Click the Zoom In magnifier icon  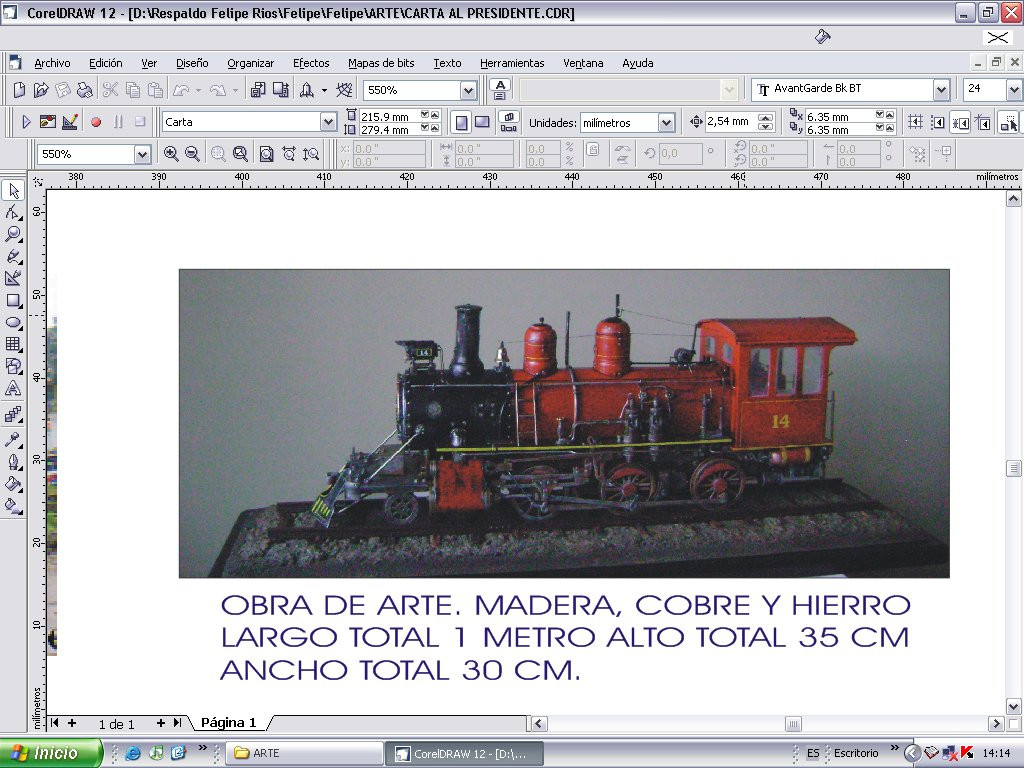coord(171,154)
